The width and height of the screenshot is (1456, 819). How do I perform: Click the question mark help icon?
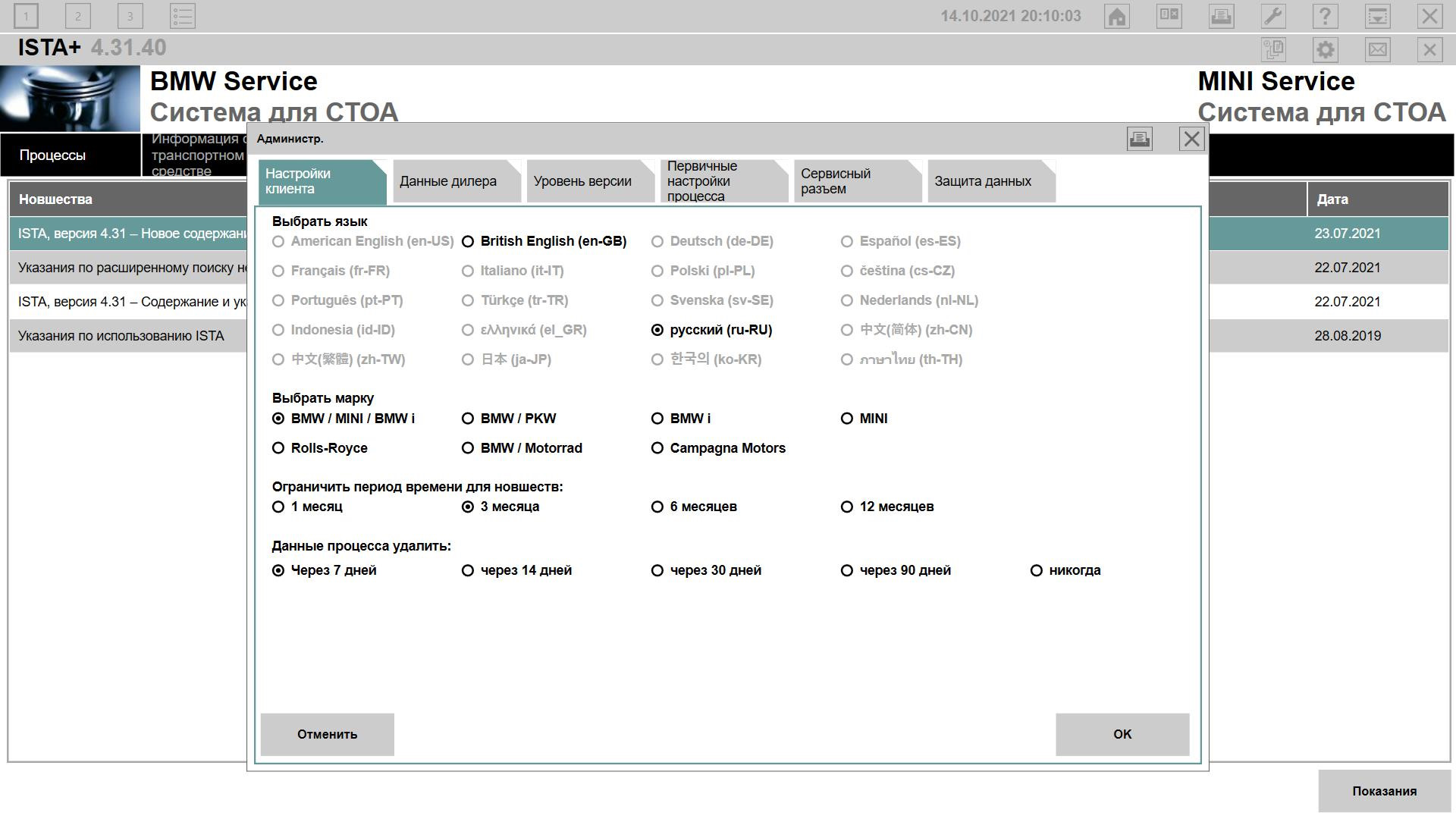pyautogui.click(x=1325, y=16)
